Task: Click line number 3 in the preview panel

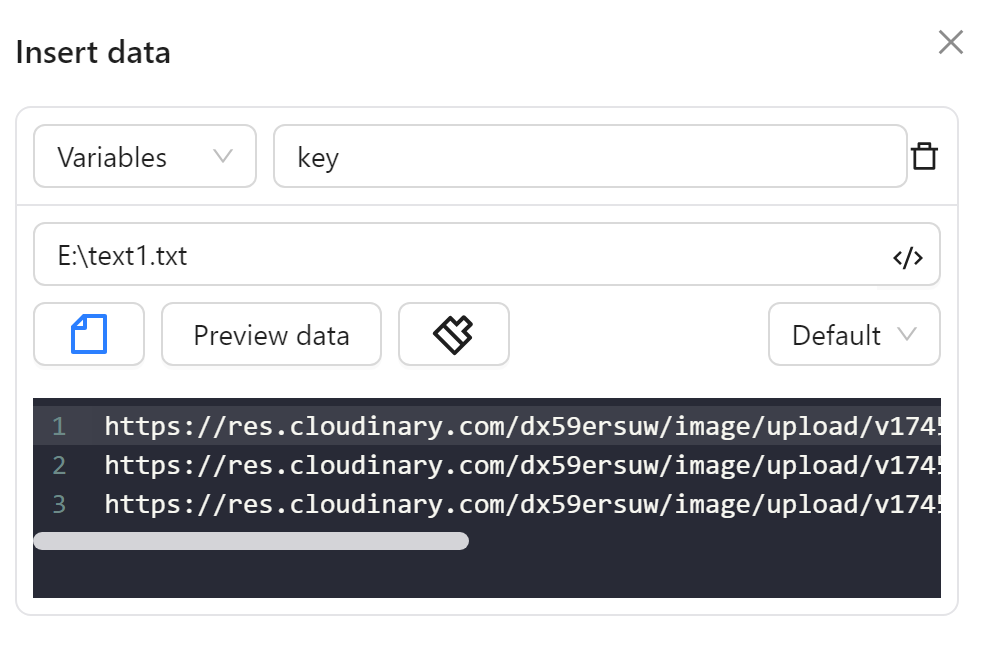Action: [58, 504]
